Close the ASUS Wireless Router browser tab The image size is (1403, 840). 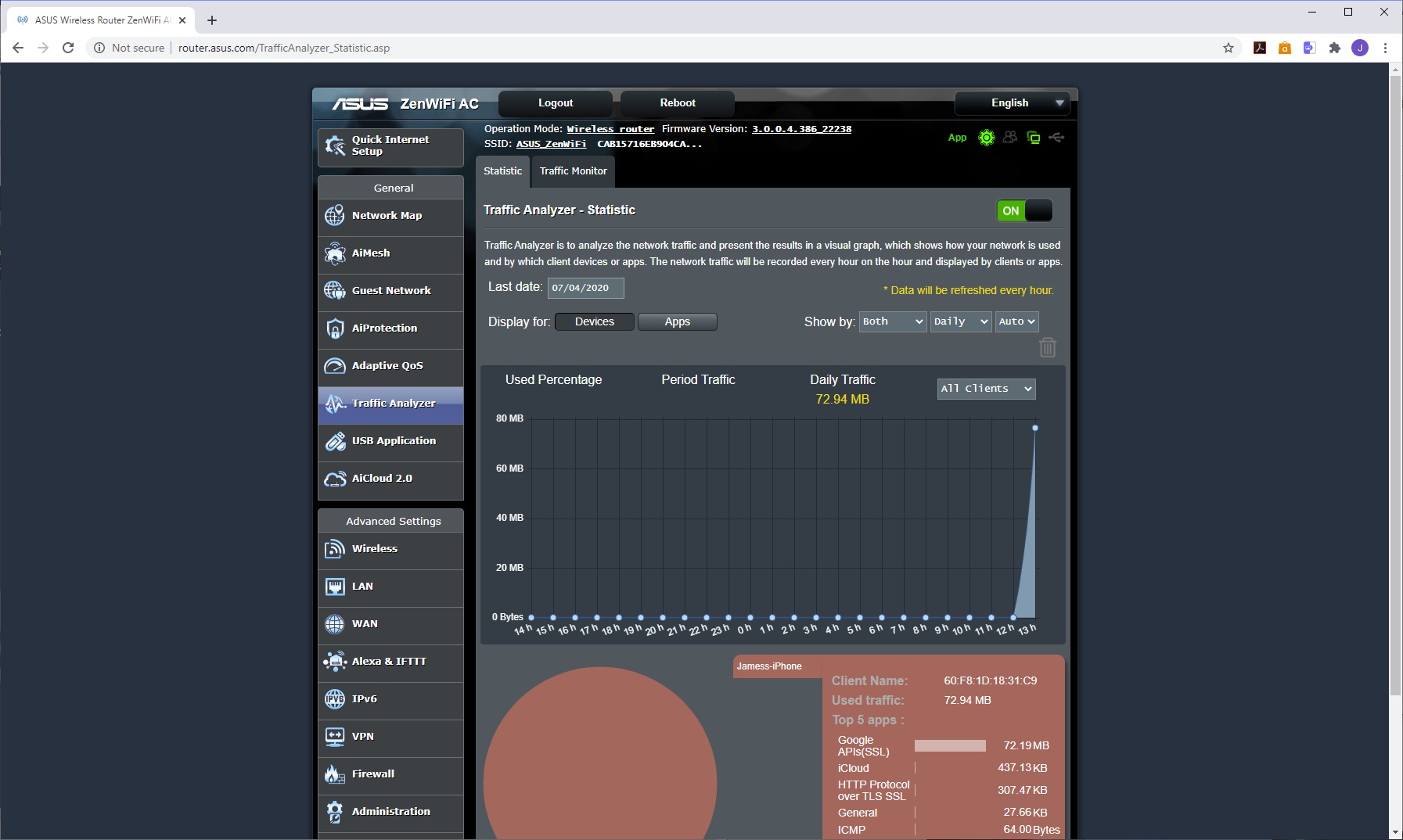tap(182, 20)
